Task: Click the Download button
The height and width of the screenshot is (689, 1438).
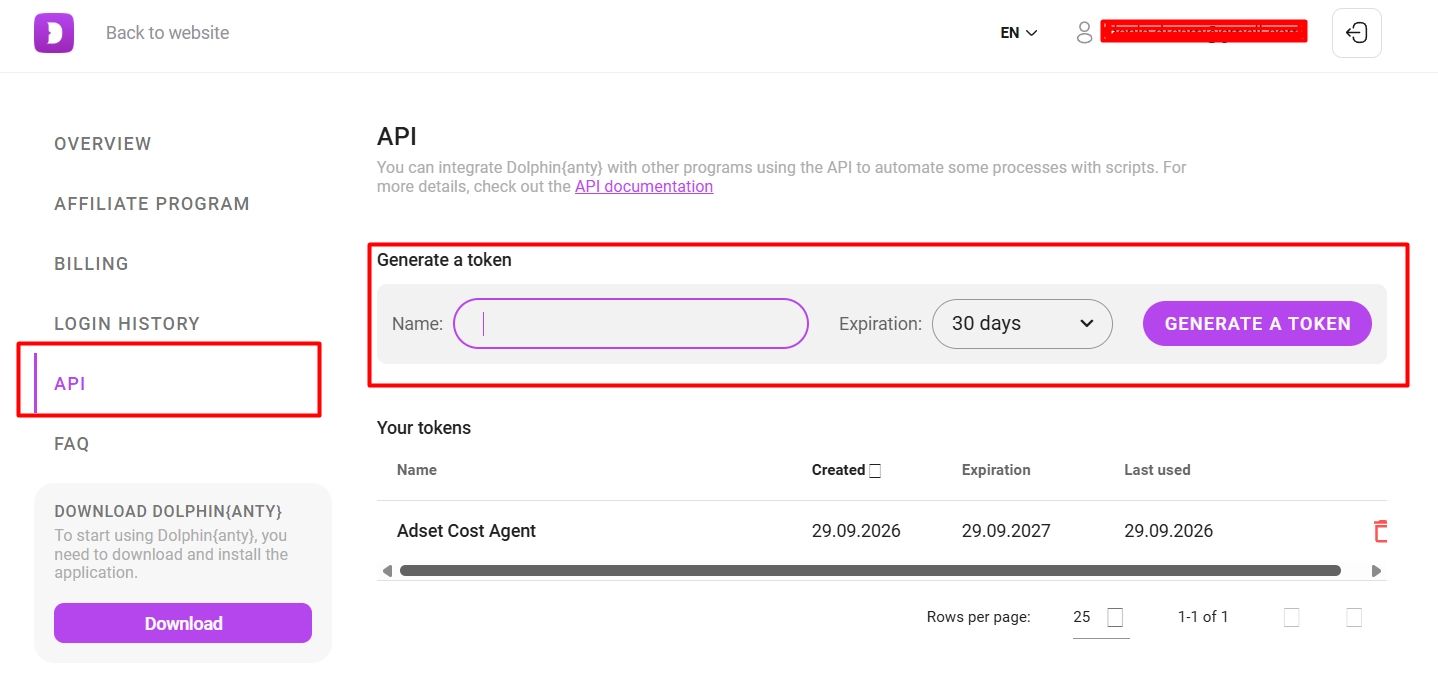Action: tap(183, 623)
